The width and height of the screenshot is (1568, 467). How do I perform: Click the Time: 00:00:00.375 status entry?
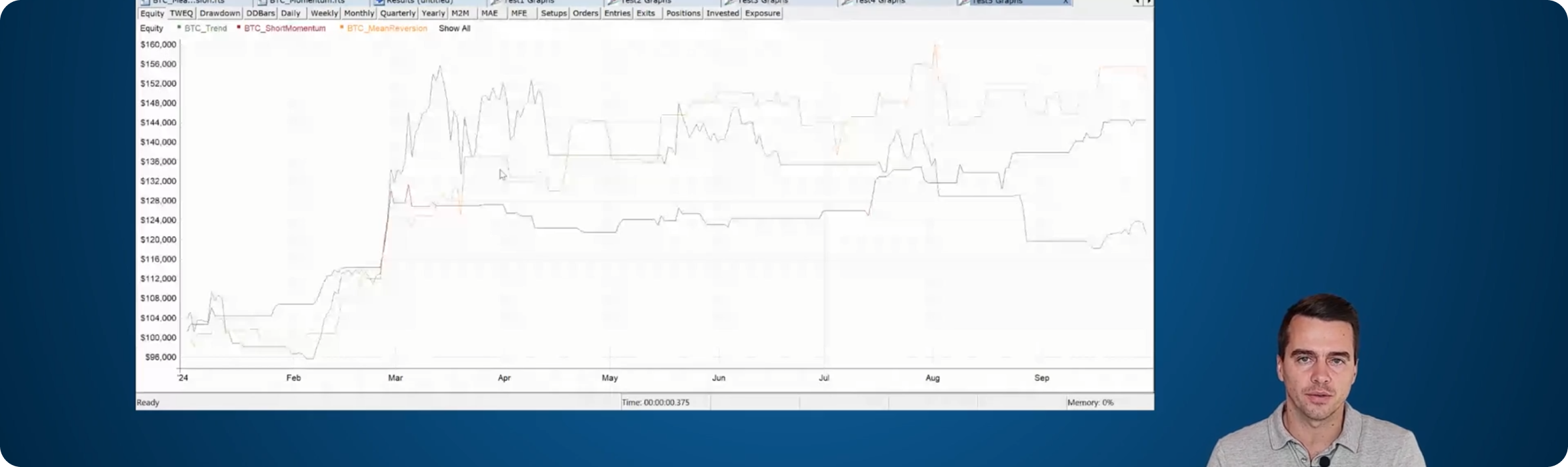(656, 402)
